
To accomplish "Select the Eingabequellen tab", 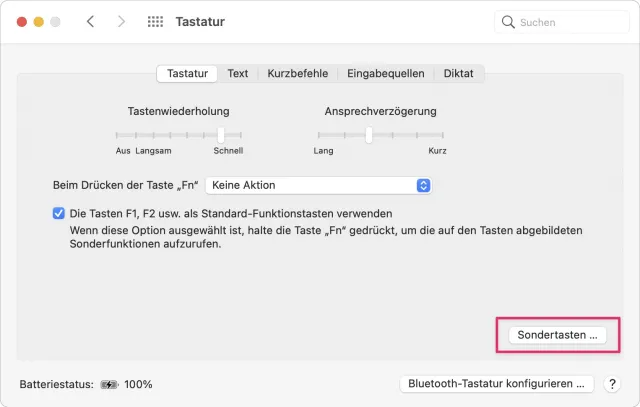I will point(386,73).
